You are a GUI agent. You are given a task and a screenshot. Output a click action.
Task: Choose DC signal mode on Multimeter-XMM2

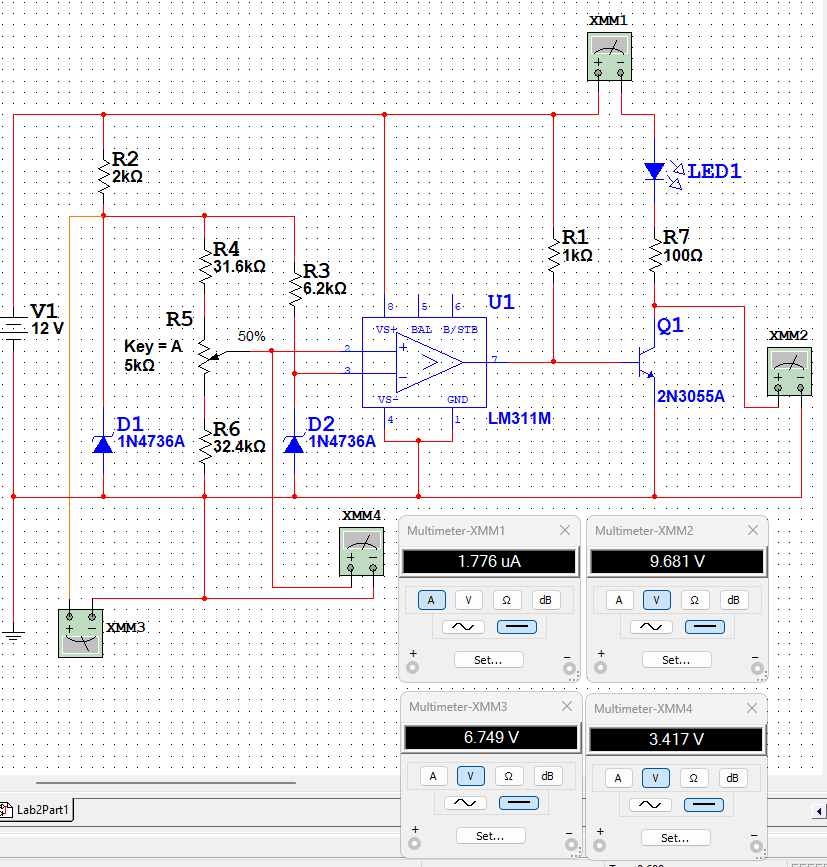click(x=705, y=626)
